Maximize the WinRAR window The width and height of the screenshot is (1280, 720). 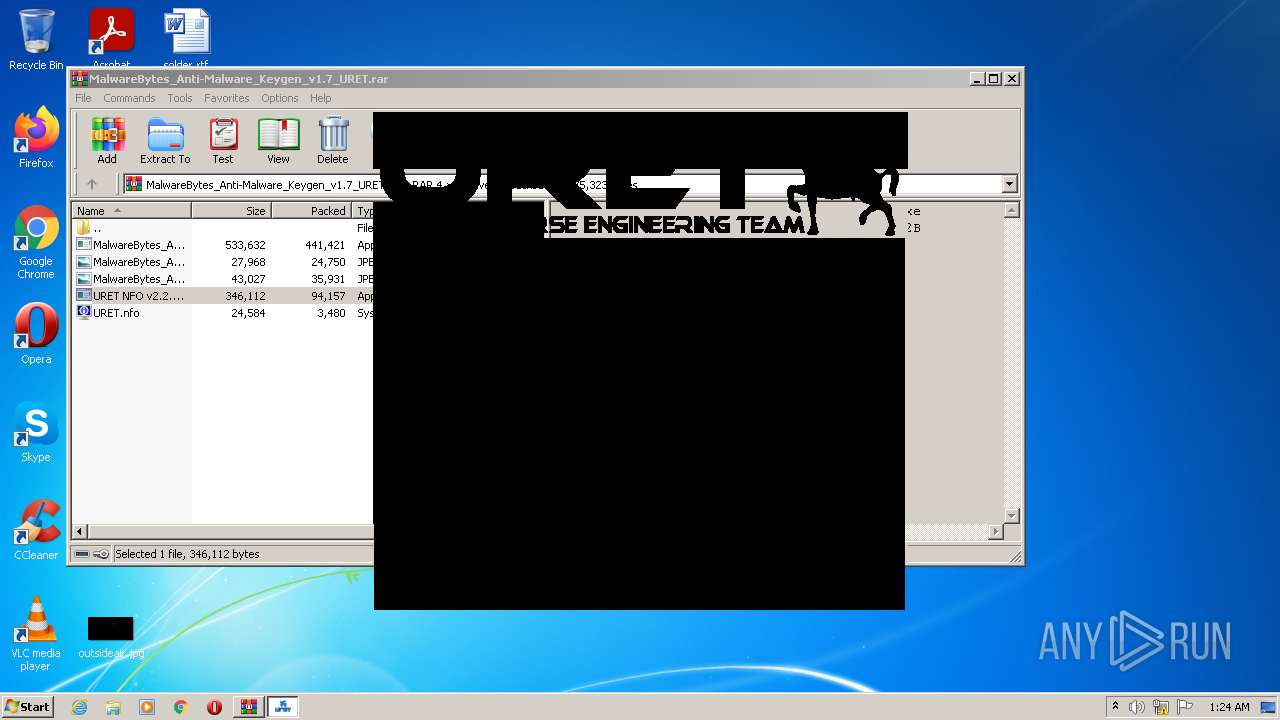pos(993,79)
